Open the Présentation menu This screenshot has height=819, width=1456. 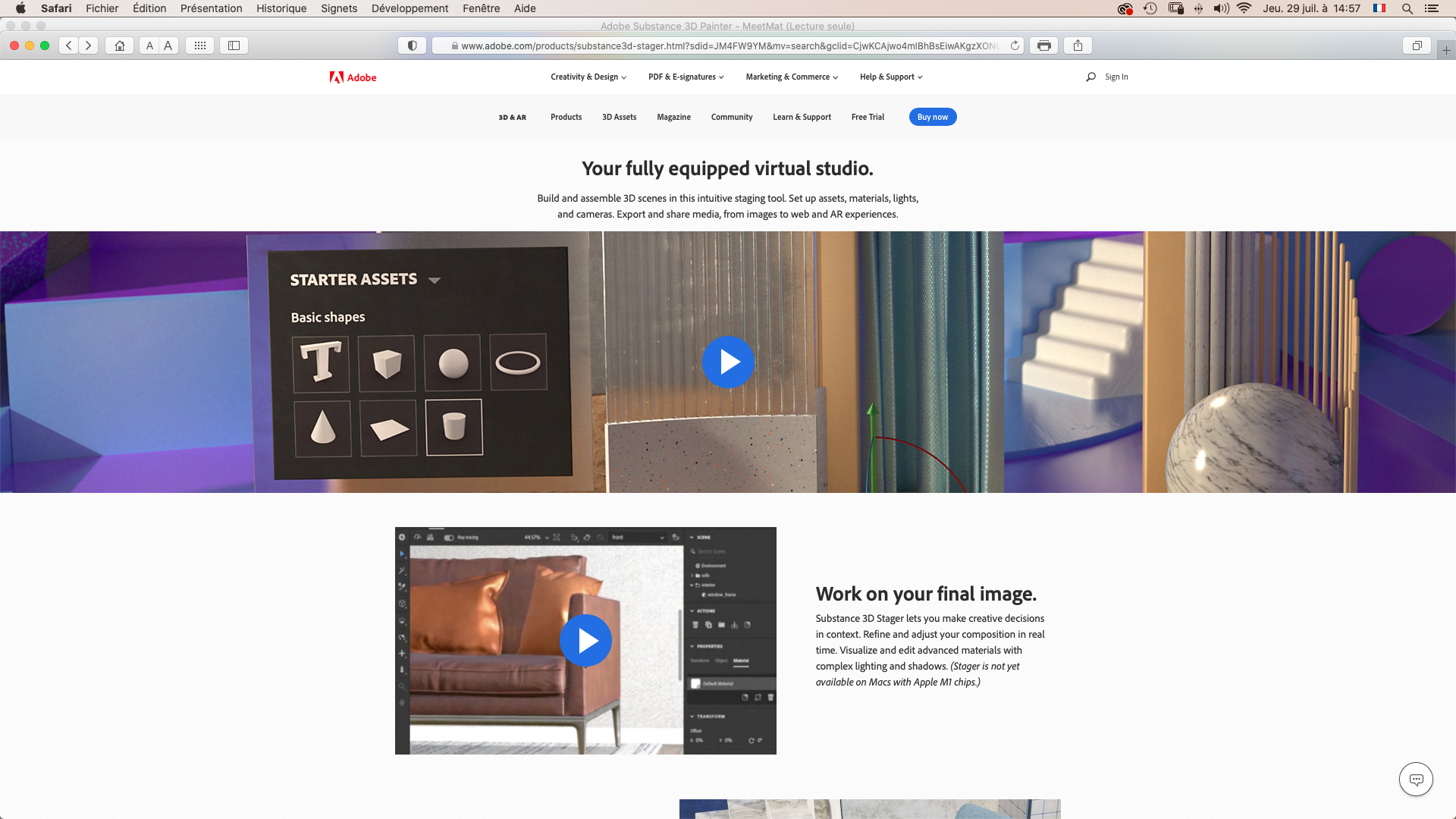coord(212,8)
